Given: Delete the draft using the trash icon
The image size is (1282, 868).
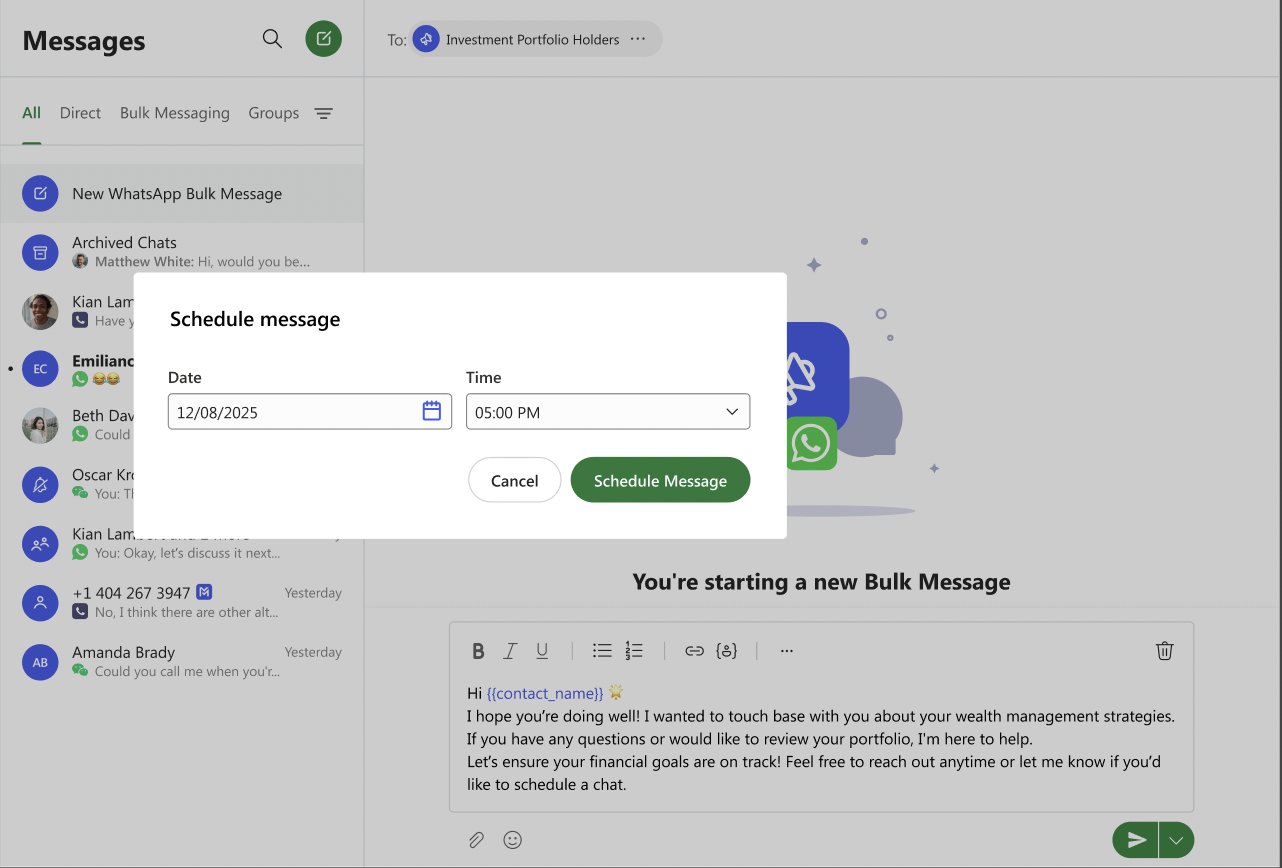Looking at the screenshot, I should (x=1164, y=650).
